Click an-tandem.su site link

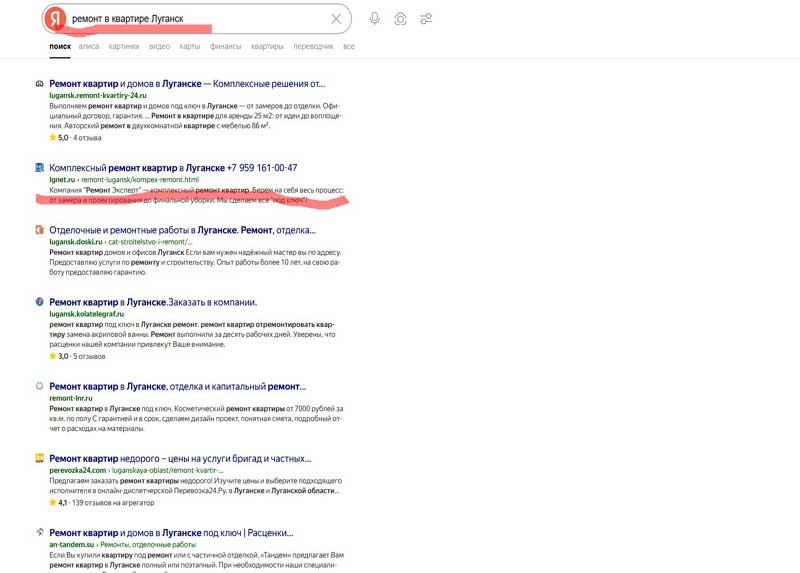coord(72,544)
